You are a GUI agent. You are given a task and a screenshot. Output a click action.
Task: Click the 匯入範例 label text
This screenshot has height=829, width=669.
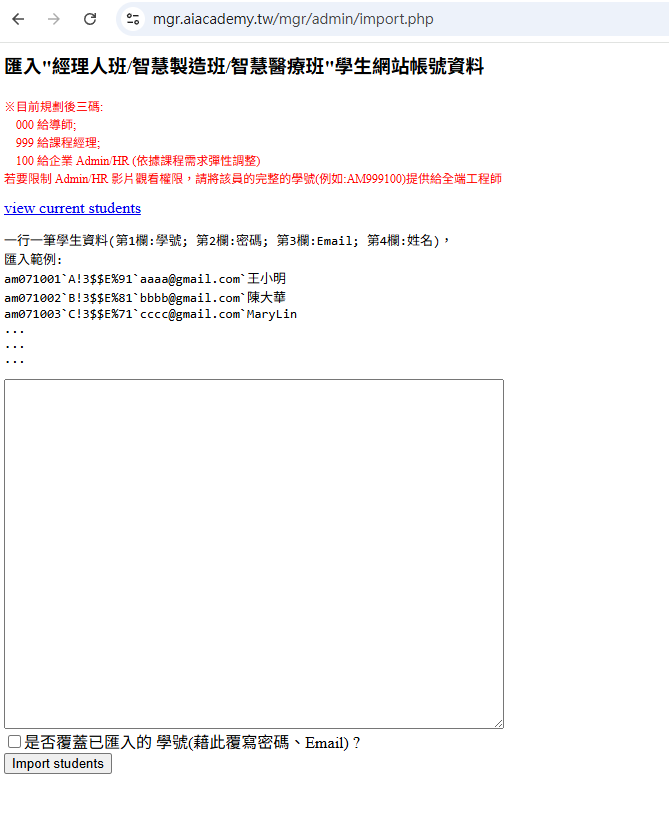tap(33, 259)
